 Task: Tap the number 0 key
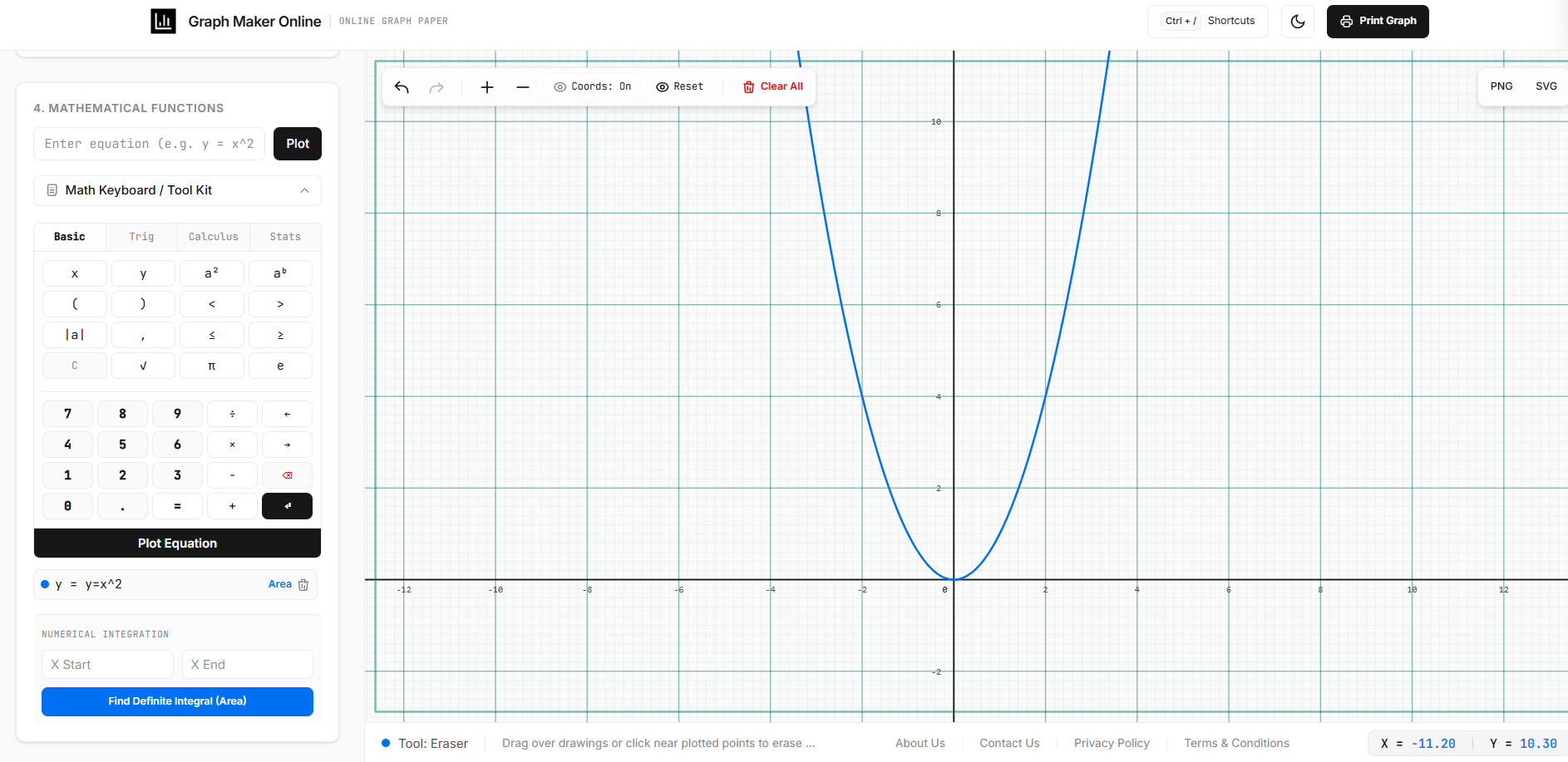tap(68, 506)
